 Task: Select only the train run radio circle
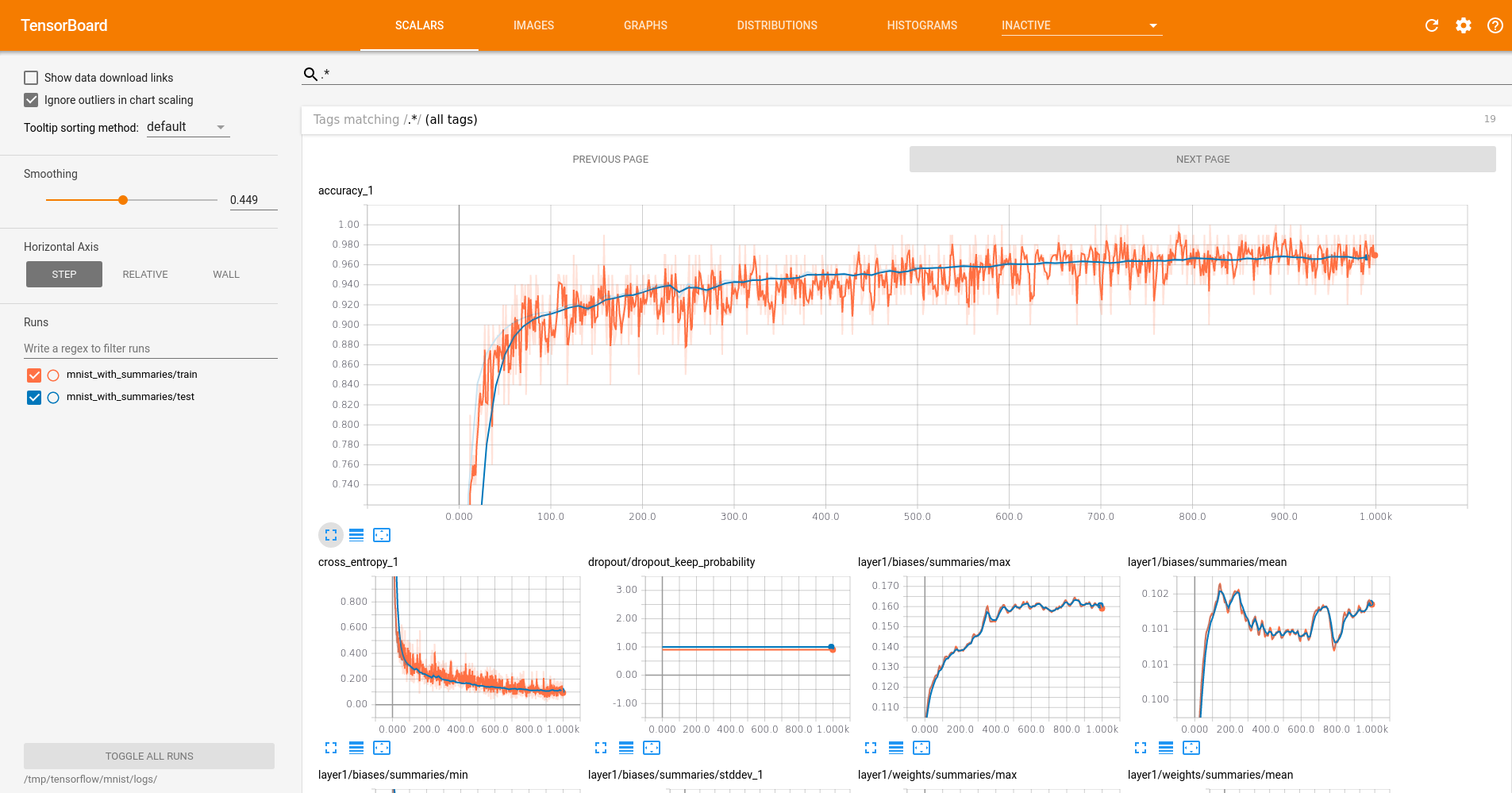click(53, 375)
